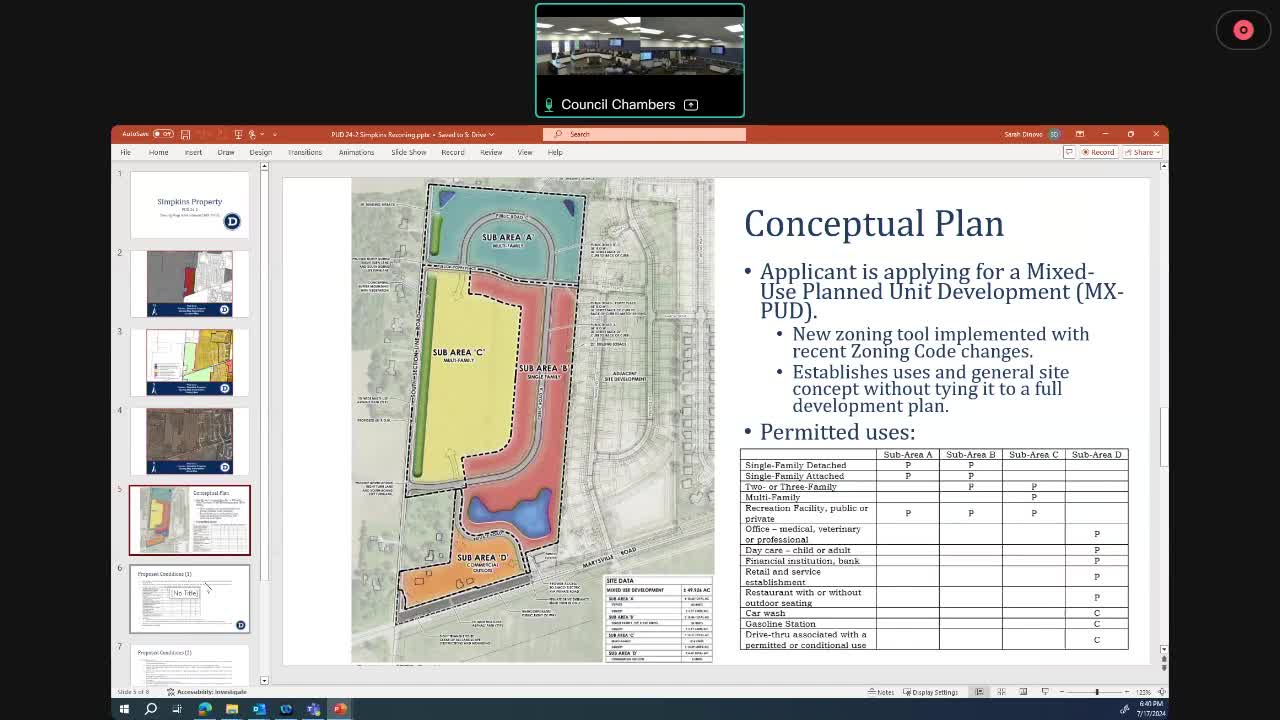The width and height of the screenshot is (1280, 720).
Task: Toggle Accessibility: Investigate in status bar
Action: tap(207, 691)
